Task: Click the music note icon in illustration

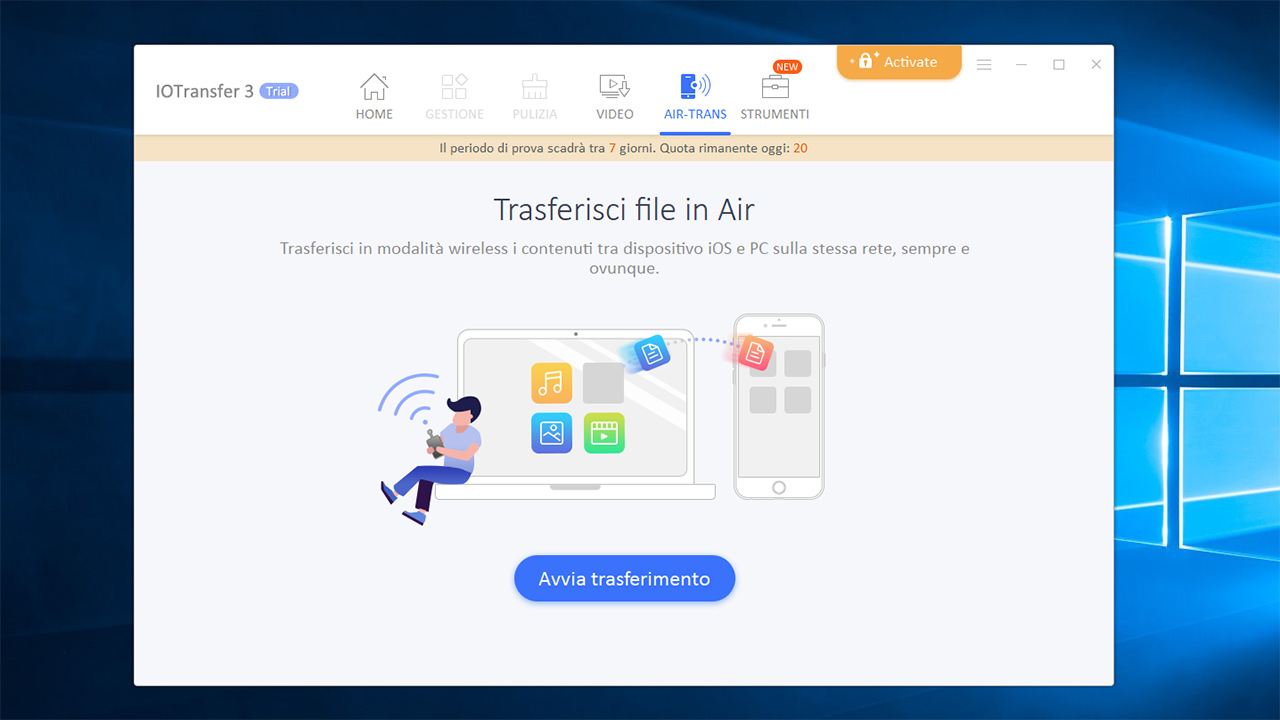Action: 552,383
